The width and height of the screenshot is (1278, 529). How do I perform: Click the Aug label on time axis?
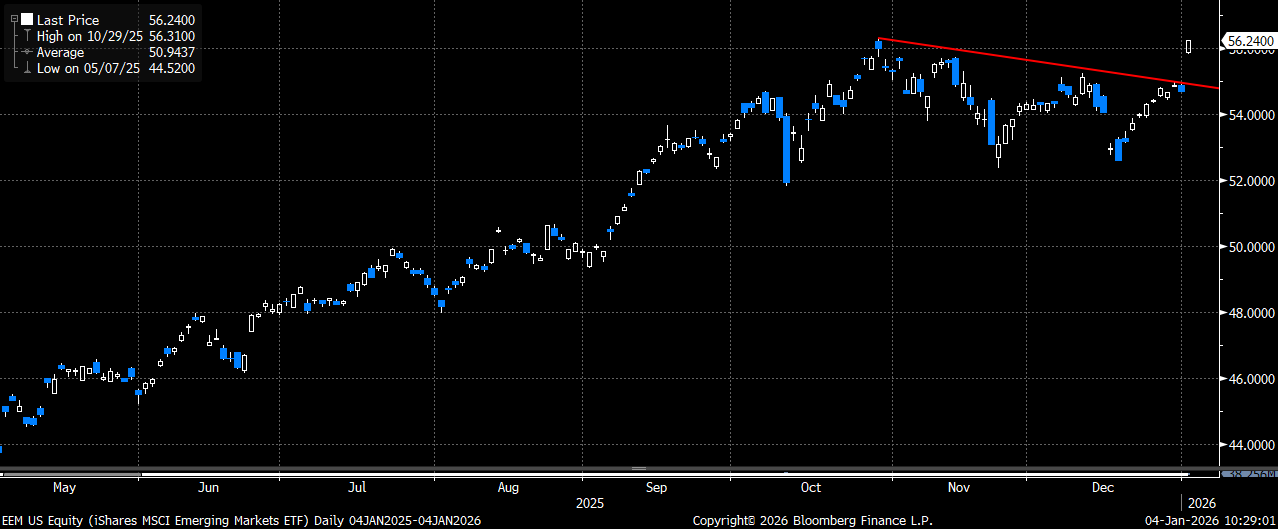click(x=508, y=487)
